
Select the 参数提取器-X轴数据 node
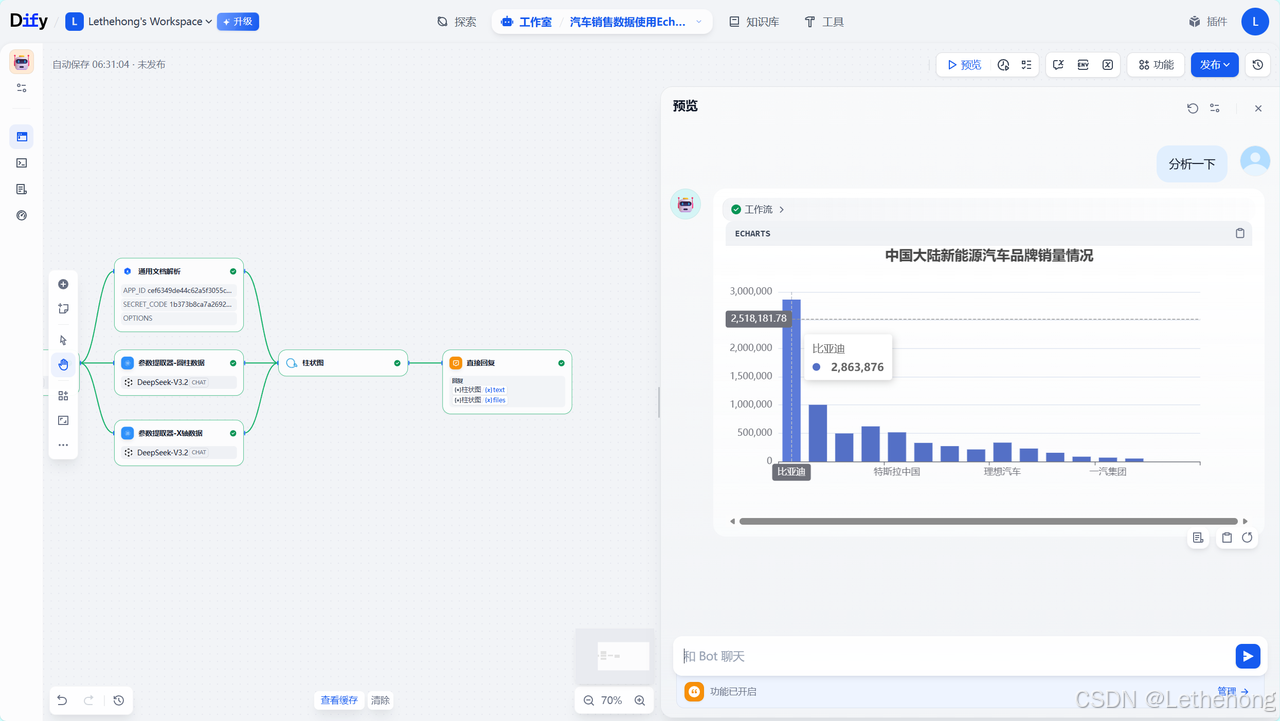coord(179,442)
